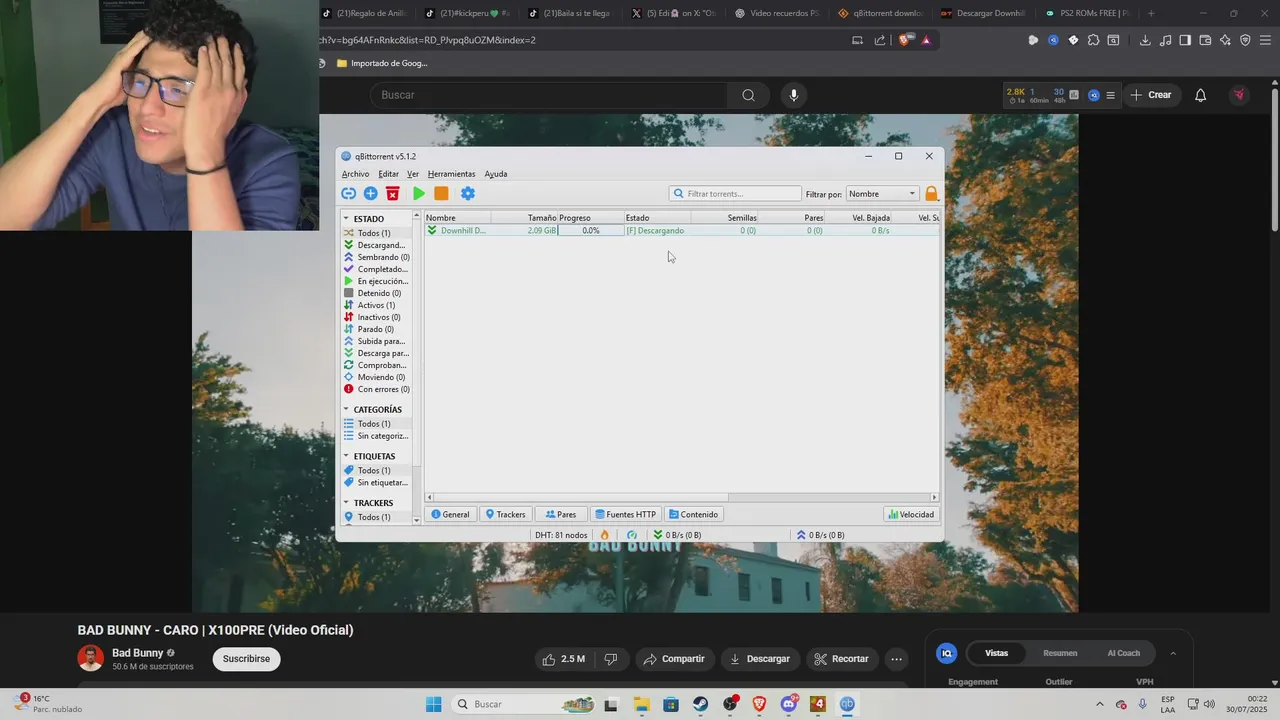The image size is (1280, 720).
Task: Click sidebar scroll down arrow in qBittorrent
Action: pos(417,521)
